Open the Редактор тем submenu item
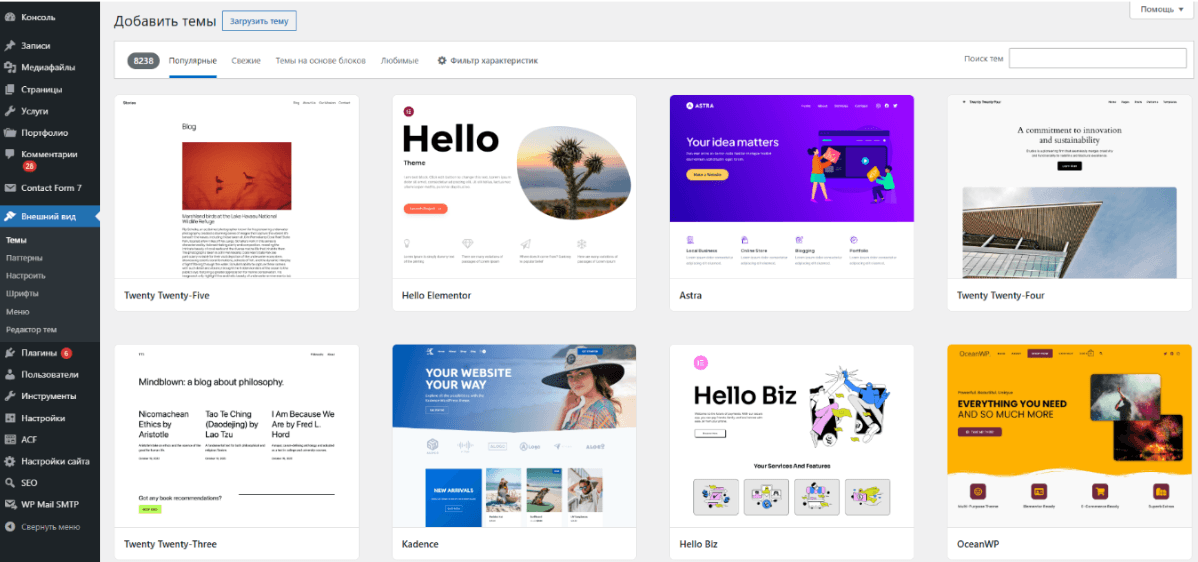This screenshot has height=562, width=1198. click(x=31, y=330)
